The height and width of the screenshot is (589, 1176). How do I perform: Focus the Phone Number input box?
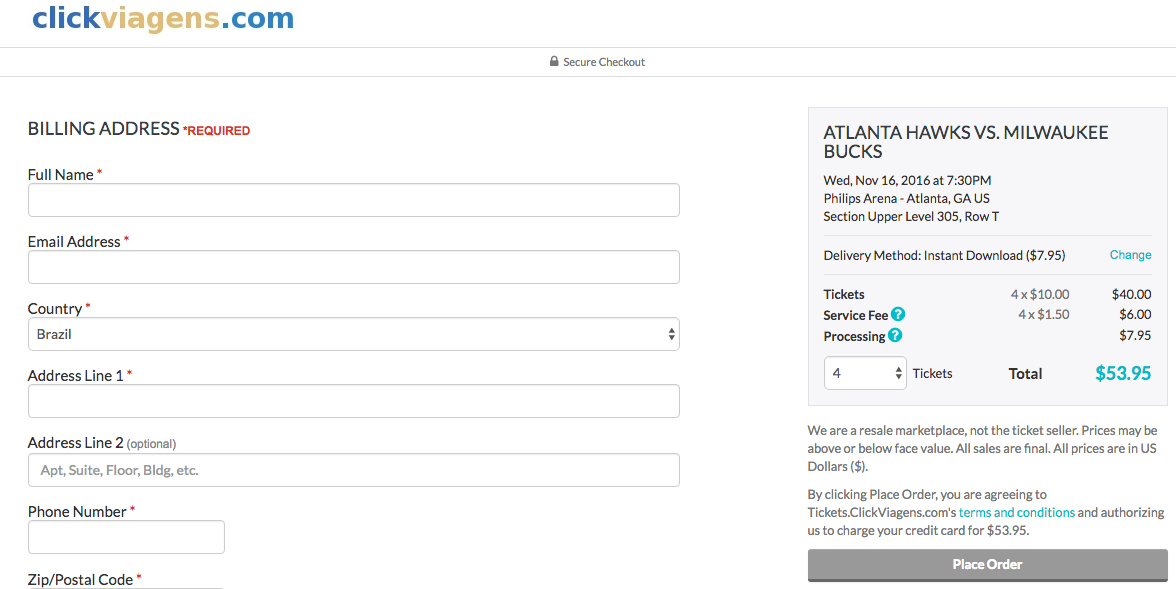click(x=126, y=537)
